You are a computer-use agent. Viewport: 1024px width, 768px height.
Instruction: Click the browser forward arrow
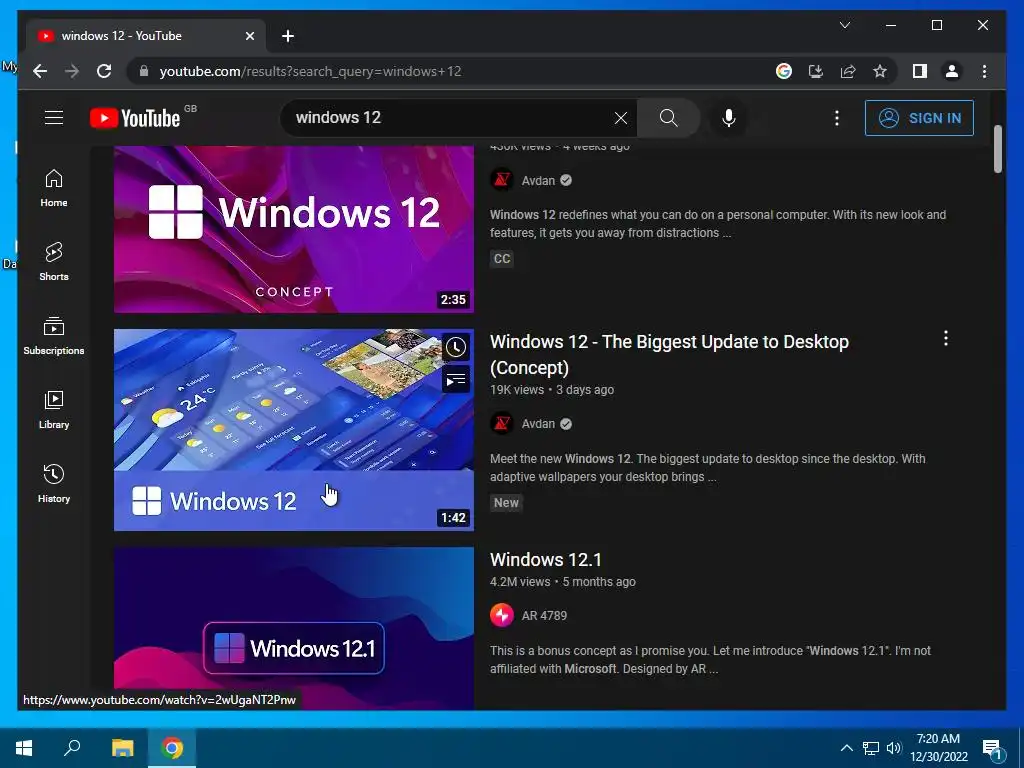(72, 71)
